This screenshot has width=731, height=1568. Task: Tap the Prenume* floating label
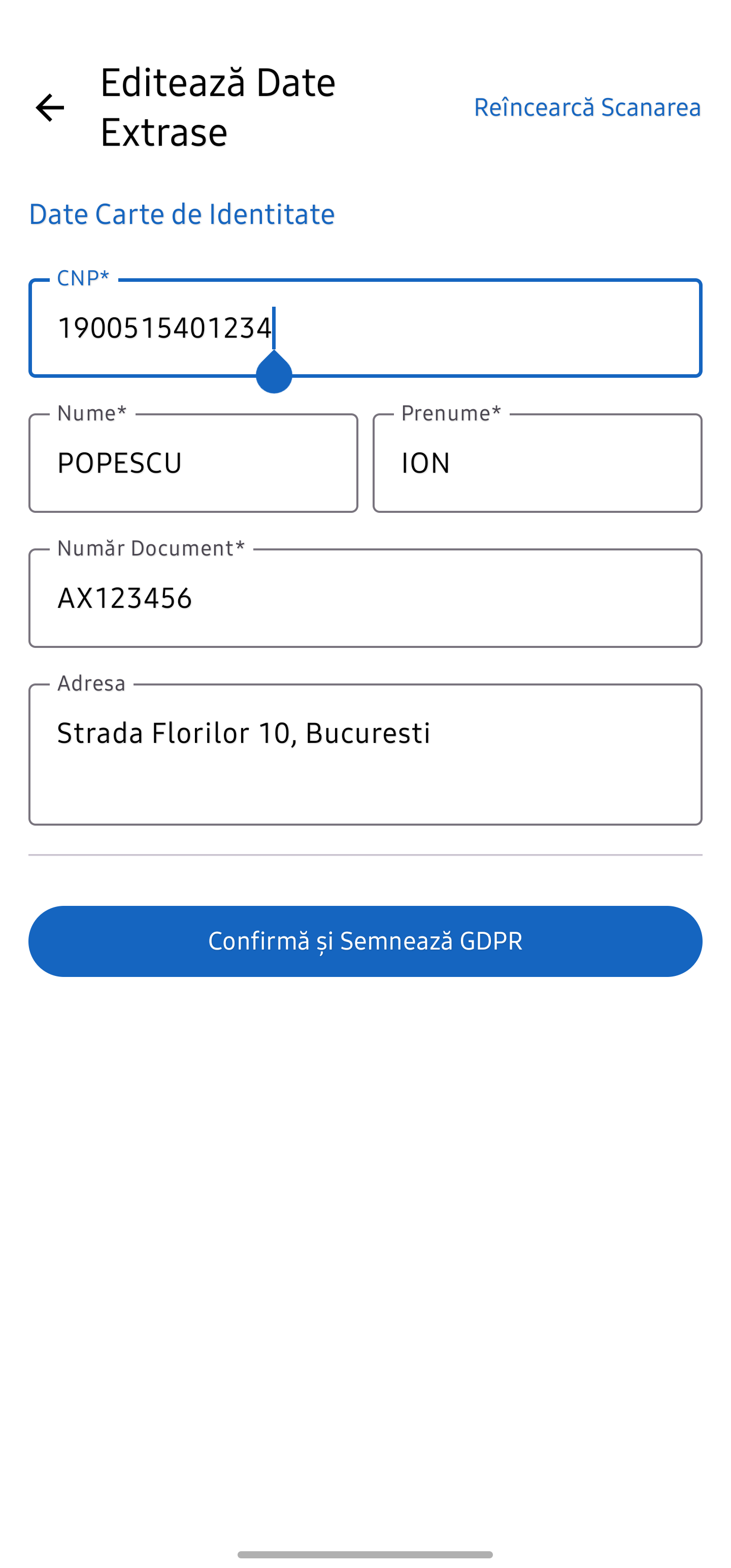pyautogui.click(x=451, y=413)
